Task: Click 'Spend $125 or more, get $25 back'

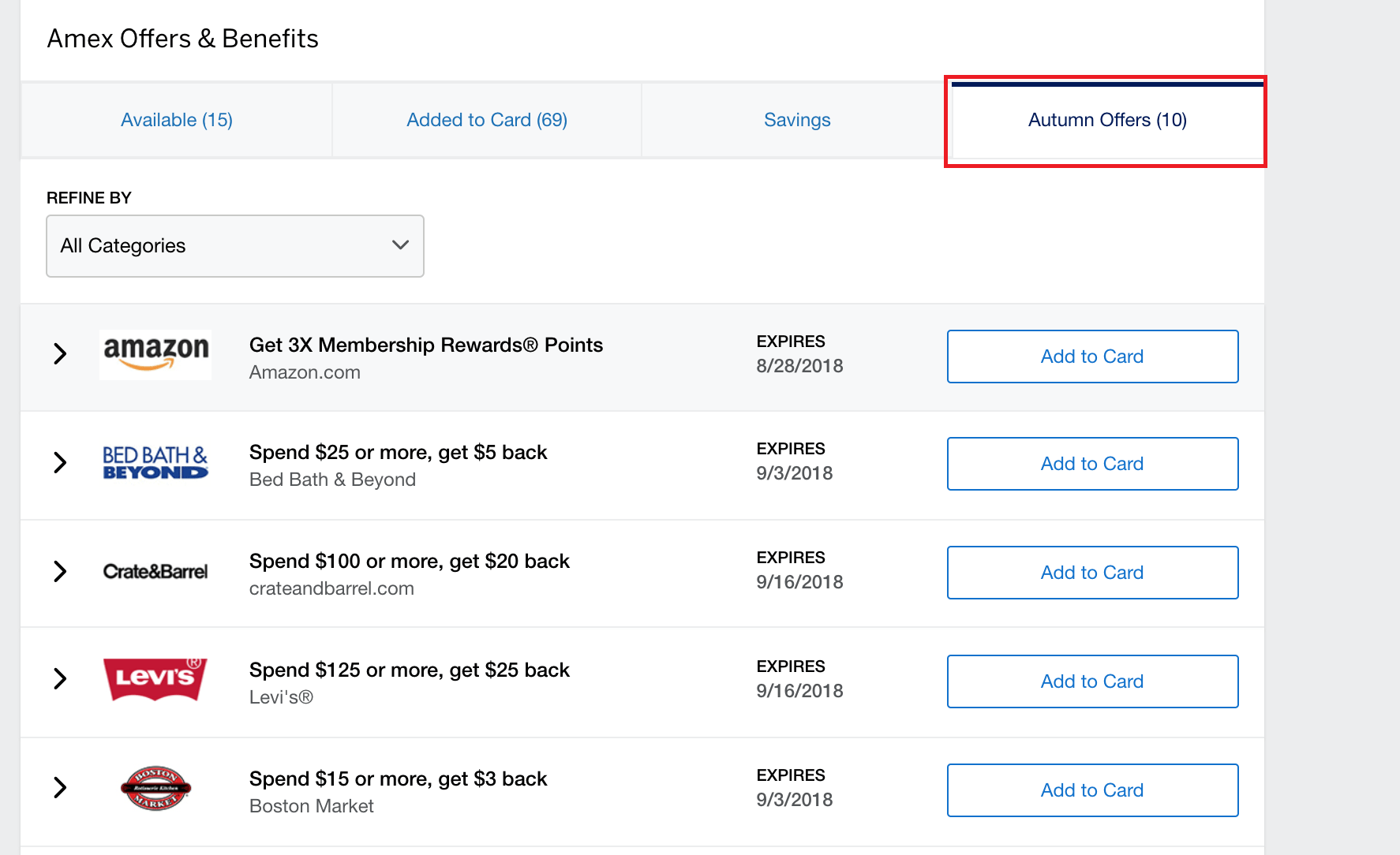Action: (410, 670)
